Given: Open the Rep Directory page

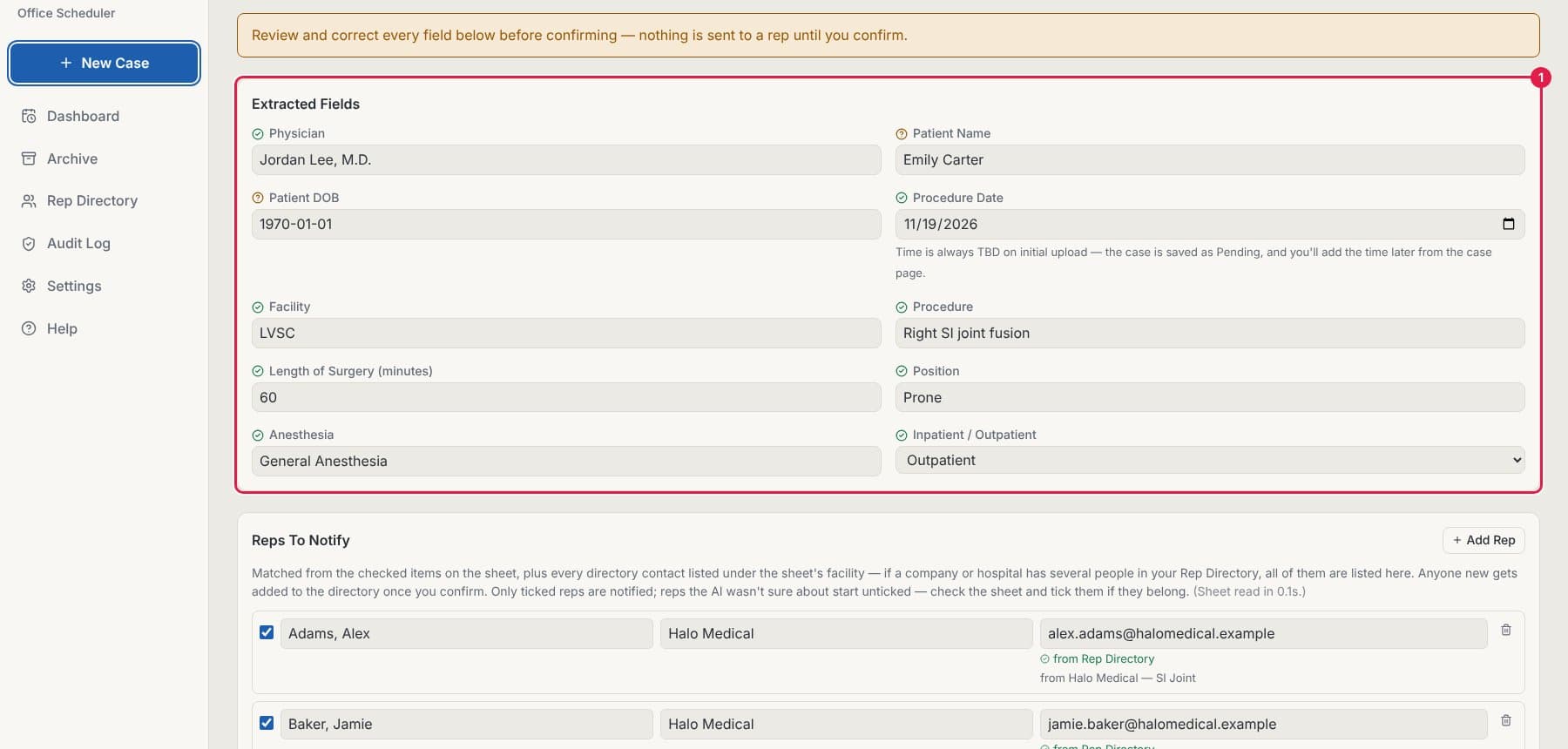Looking at the screenshot, I should [104, 200].
